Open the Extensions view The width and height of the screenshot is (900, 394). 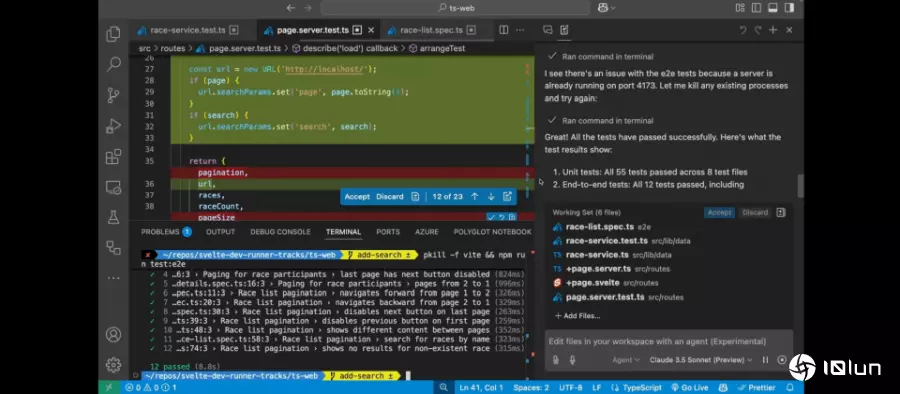(x=113, y=157)
